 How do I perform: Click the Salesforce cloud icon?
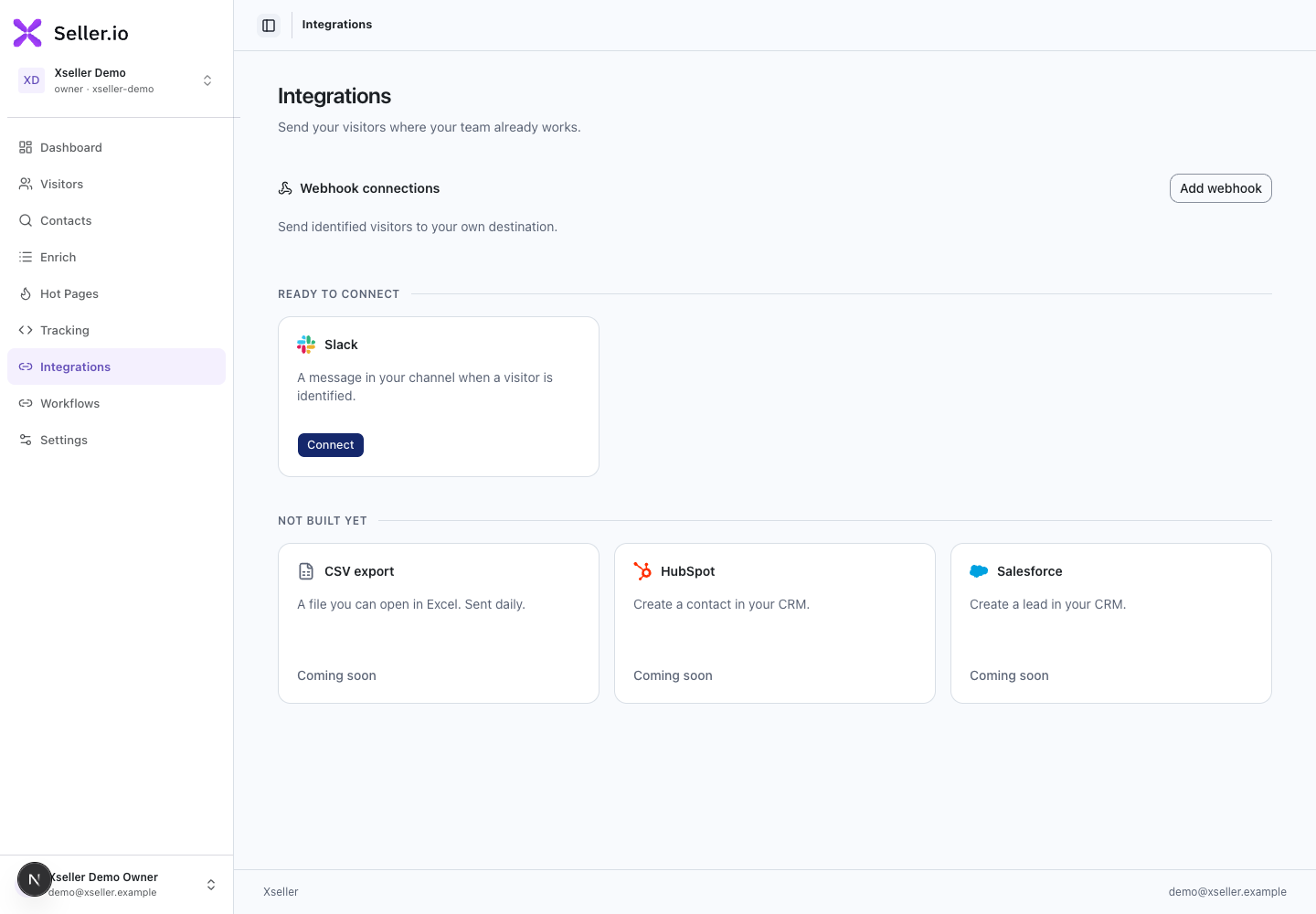(x=979, y=571)
